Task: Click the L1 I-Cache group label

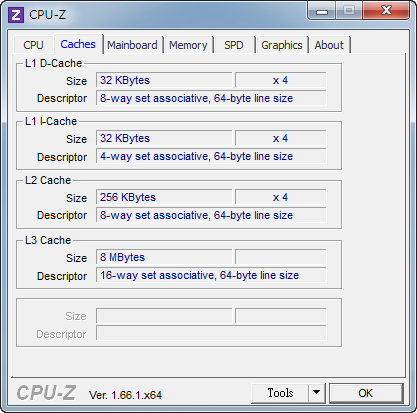Action: (x=51, y=121)
